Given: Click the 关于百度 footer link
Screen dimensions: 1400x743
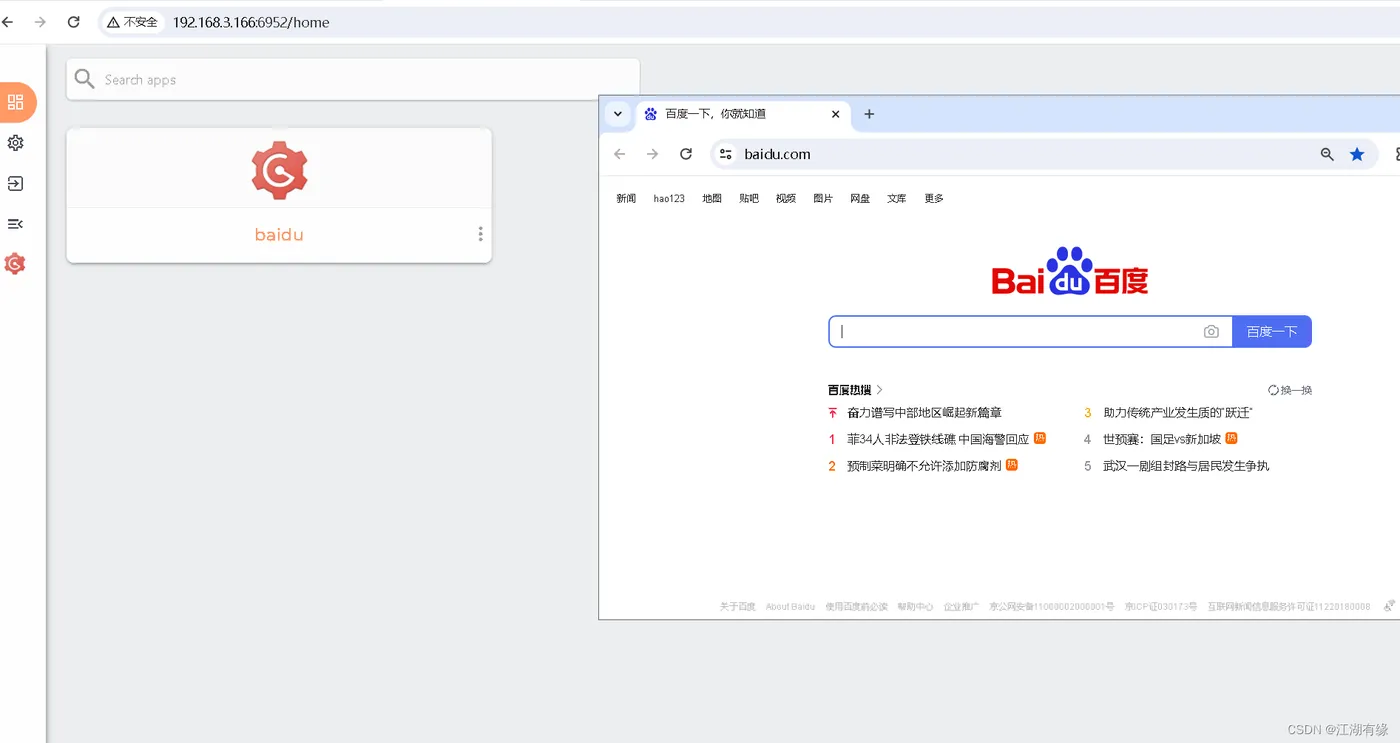Looking at the screenshot, I should 738,607.
